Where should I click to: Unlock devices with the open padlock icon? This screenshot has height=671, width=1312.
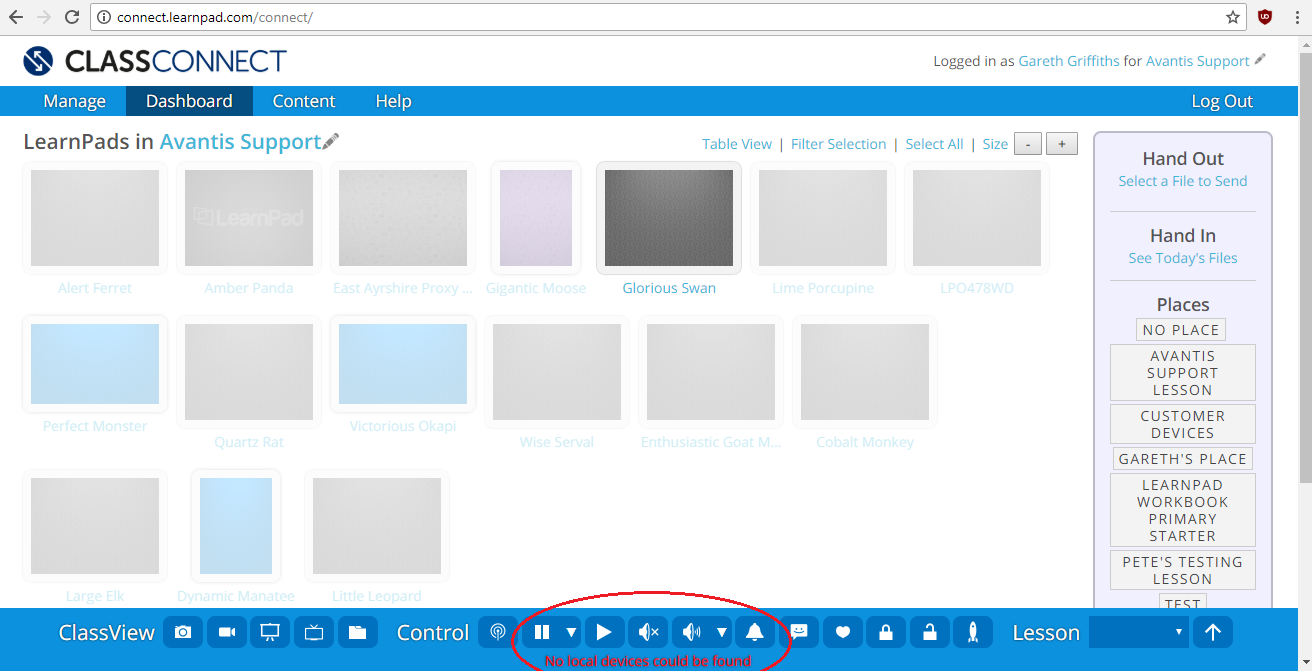pos(929,632)
